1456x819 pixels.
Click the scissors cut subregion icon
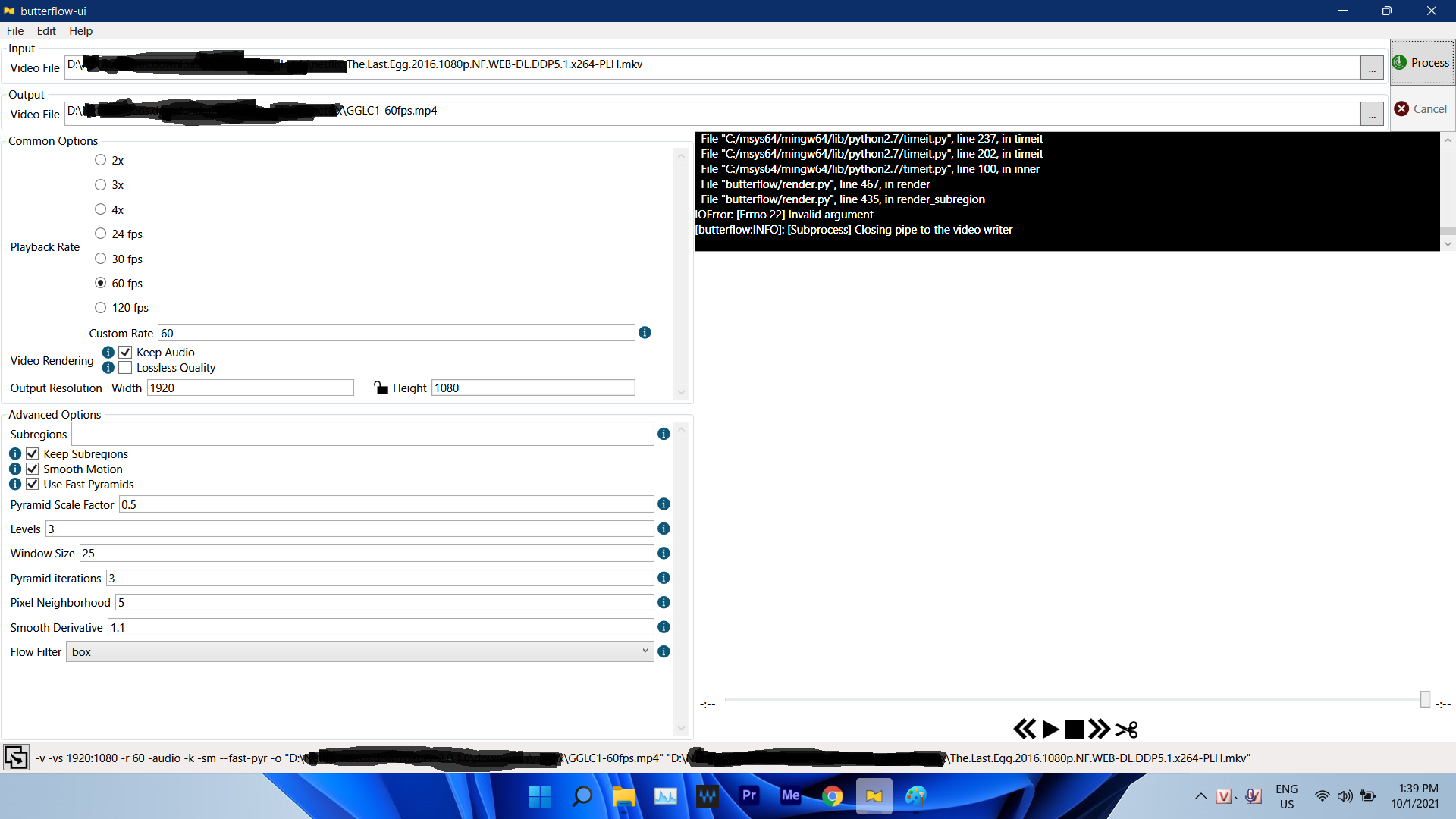pos(1127,730)
